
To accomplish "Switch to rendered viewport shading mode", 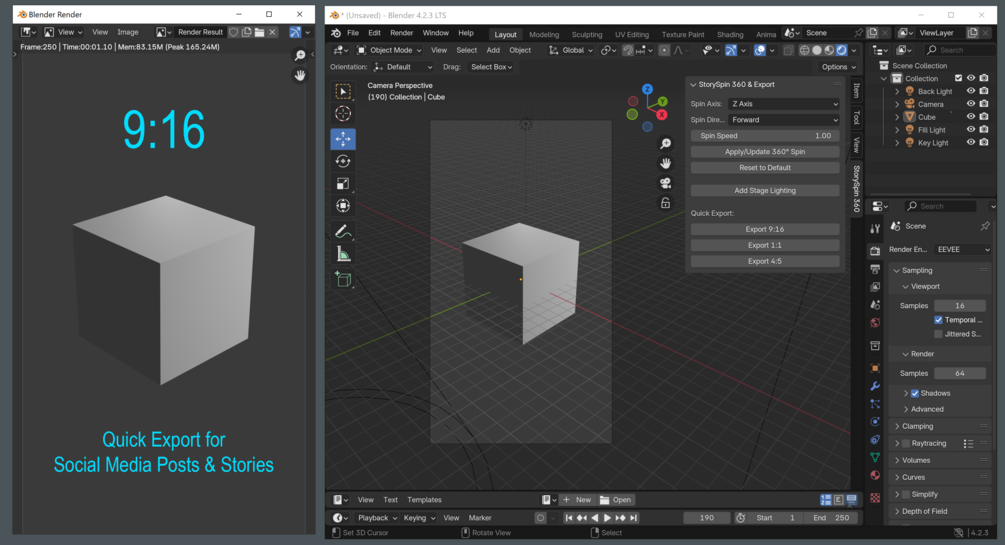I will 842,50.
